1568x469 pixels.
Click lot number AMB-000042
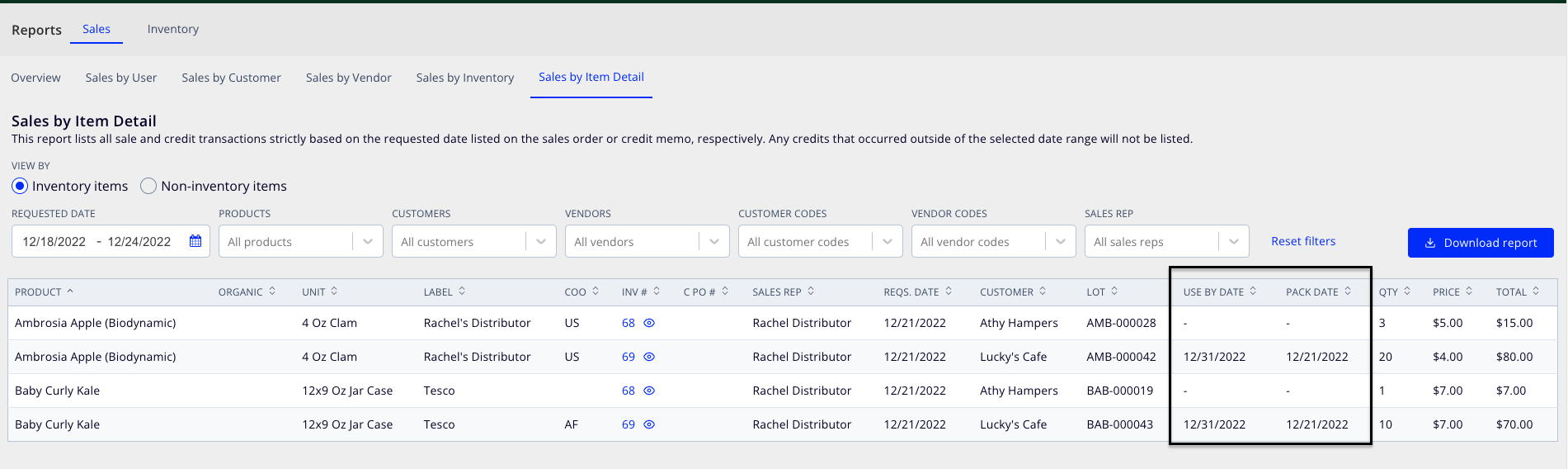pyautogui.click(x=1121, y=357)
